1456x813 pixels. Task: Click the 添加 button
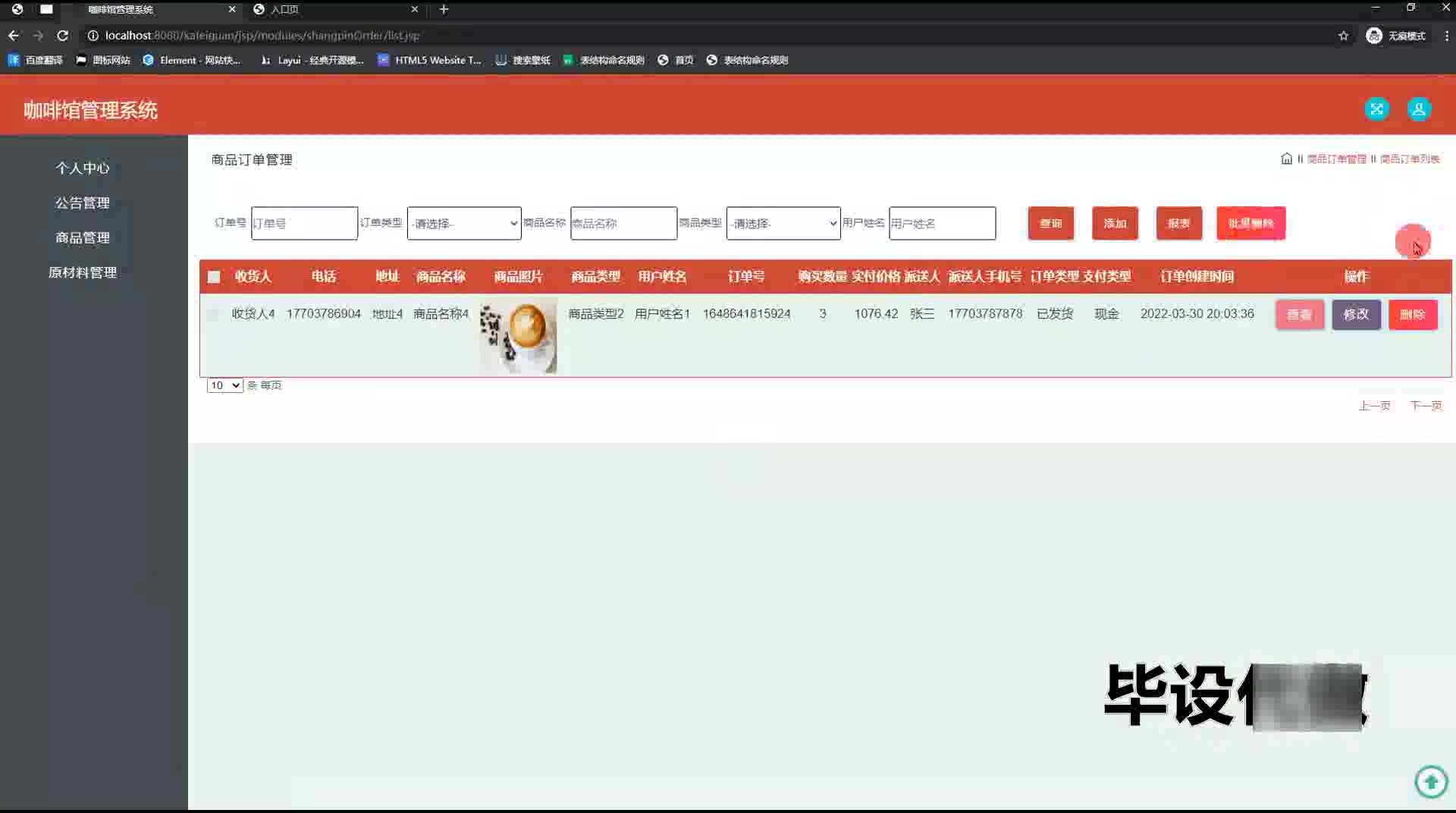[x=1115, y=223]
